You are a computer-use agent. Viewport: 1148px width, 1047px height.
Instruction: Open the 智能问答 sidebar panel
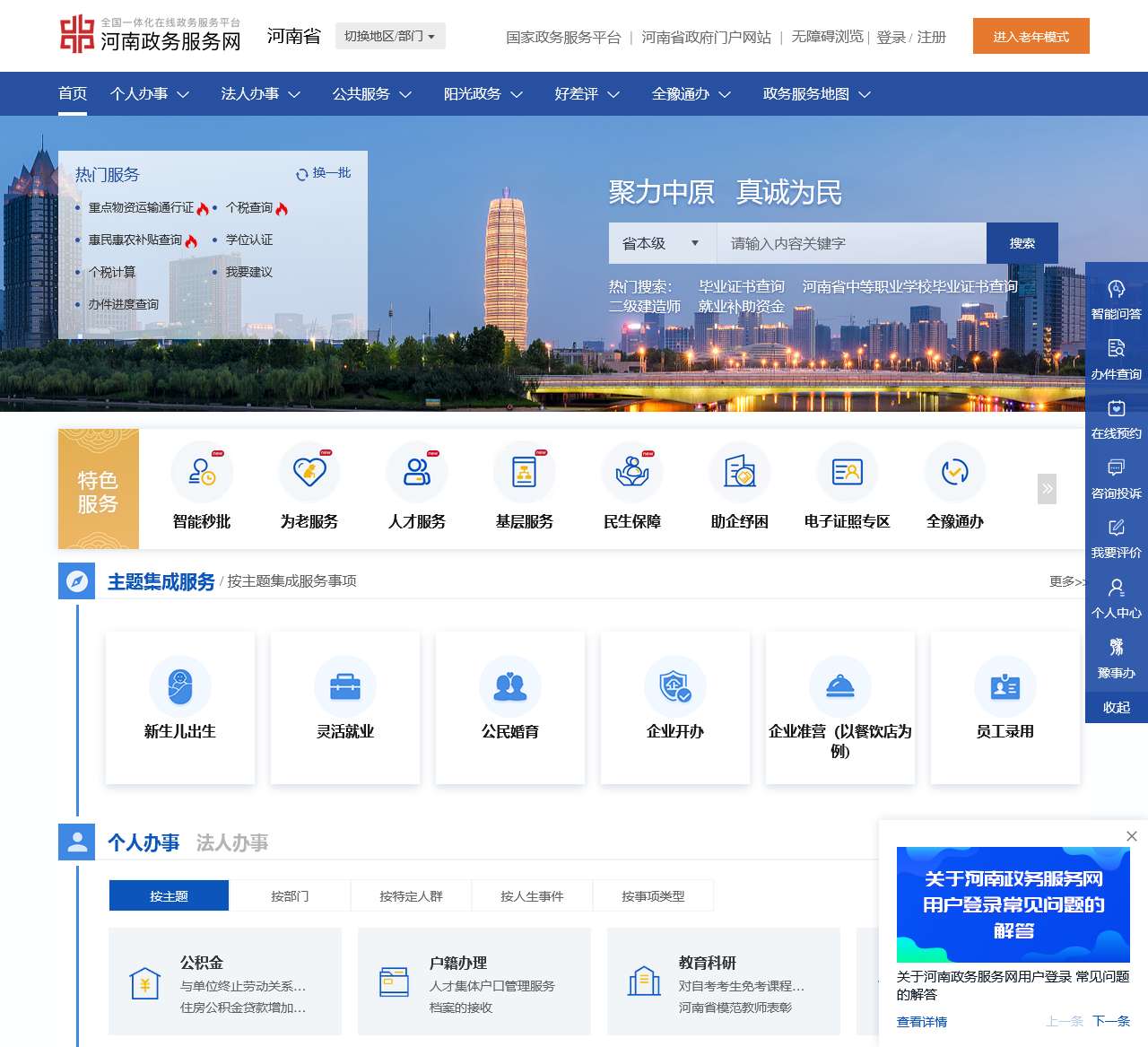coord(1116,301)
